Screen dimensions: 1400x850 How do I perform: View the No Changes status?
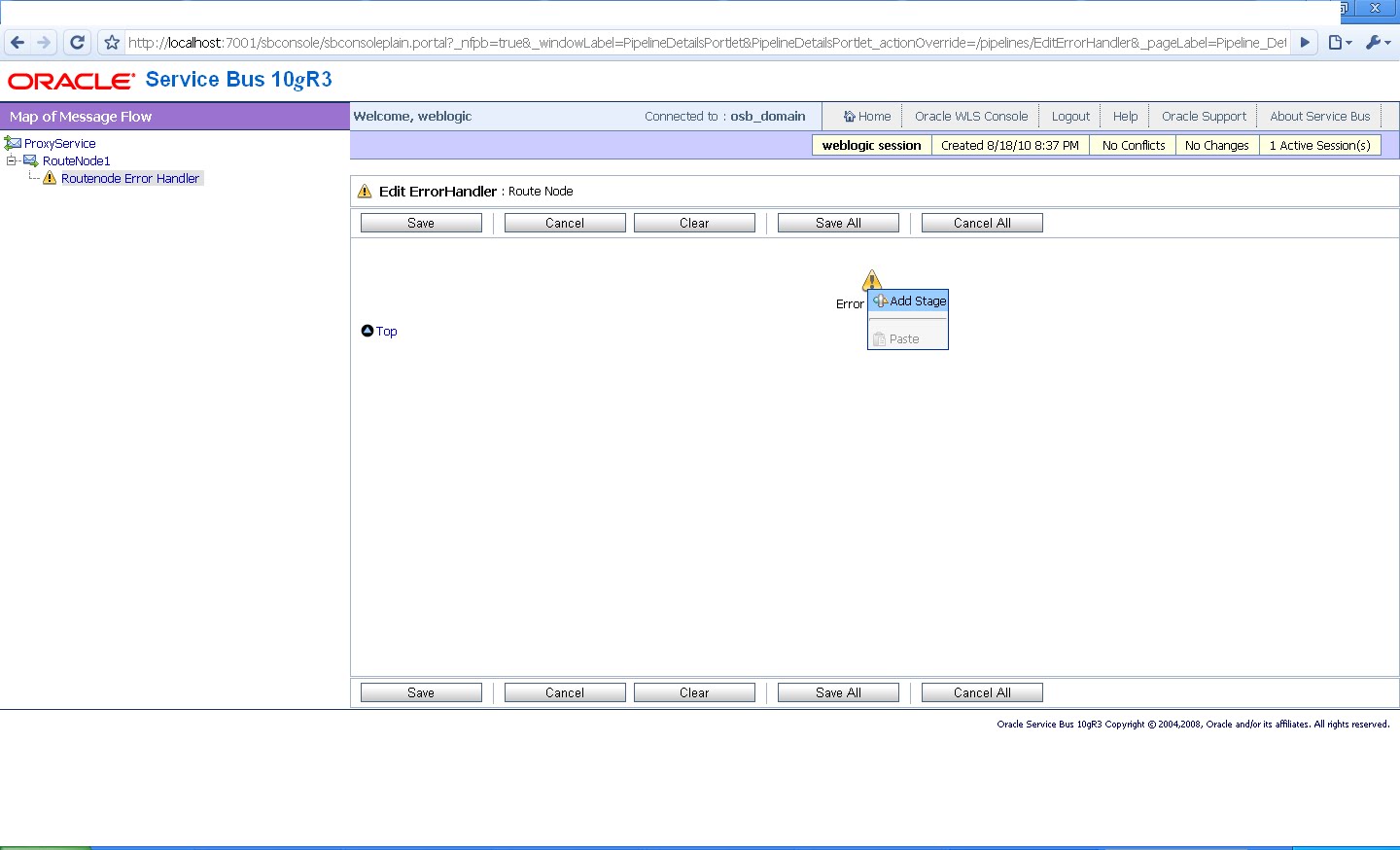point(1217,145)
